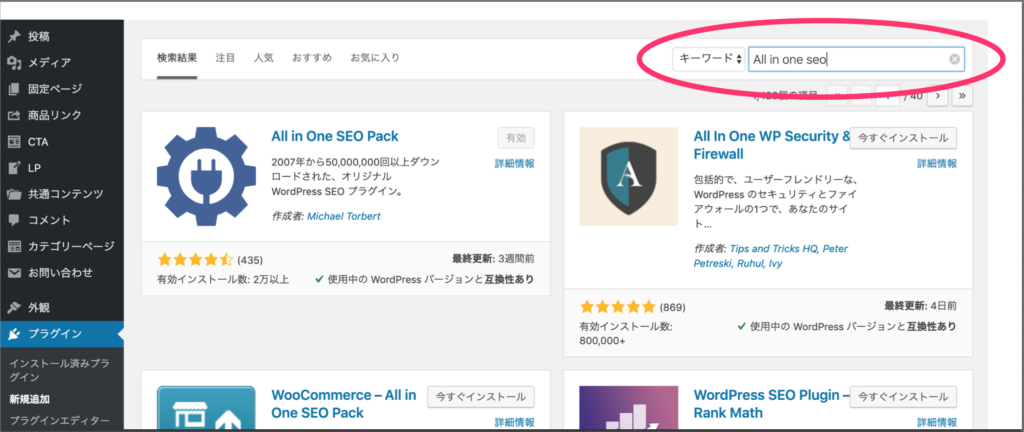Open the 外観 sidebar menu

pyautogui.click(x=42, y=307)
